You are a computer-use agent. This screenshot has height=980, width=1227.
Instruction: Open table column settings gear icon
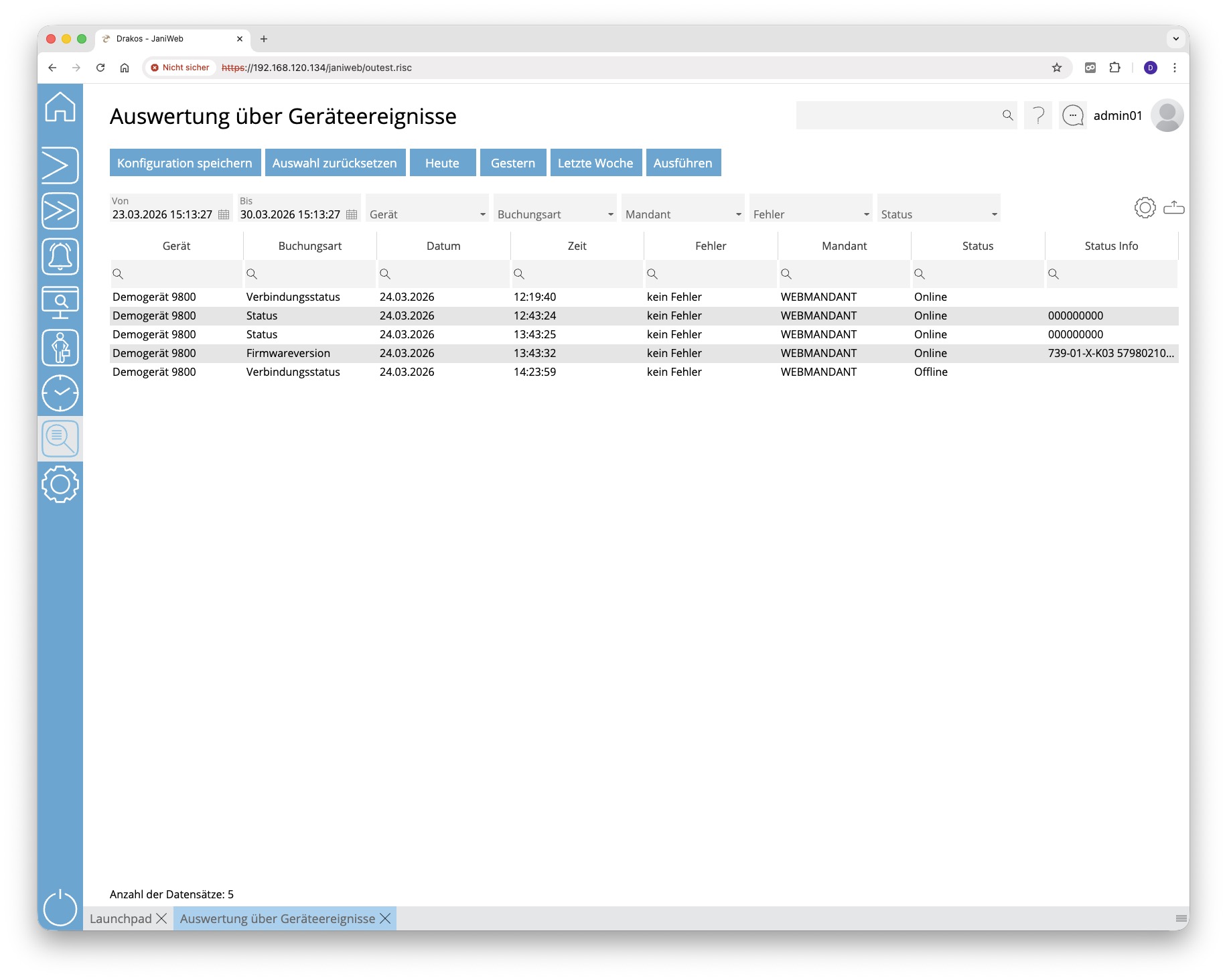click(1145, 208)
